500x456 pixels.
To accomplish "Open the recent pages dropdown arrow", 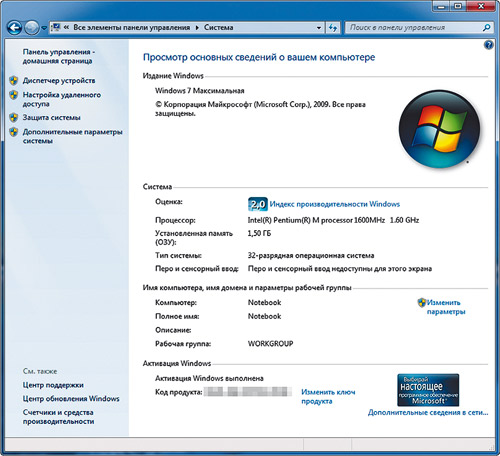I will pos(44,28).
